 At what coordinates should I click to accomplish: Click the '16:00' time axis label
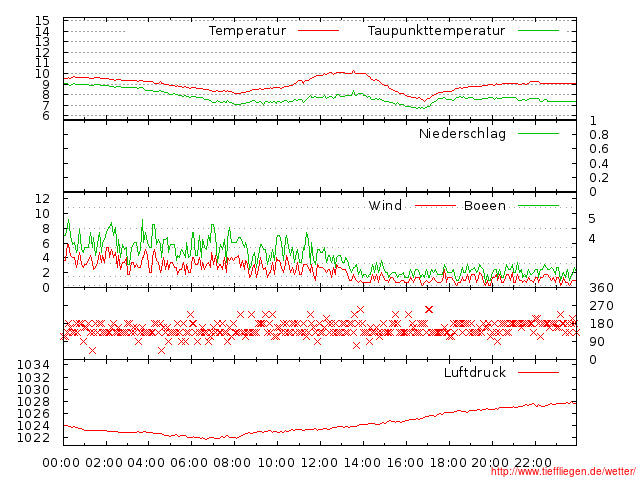click(x=405, y=463)
